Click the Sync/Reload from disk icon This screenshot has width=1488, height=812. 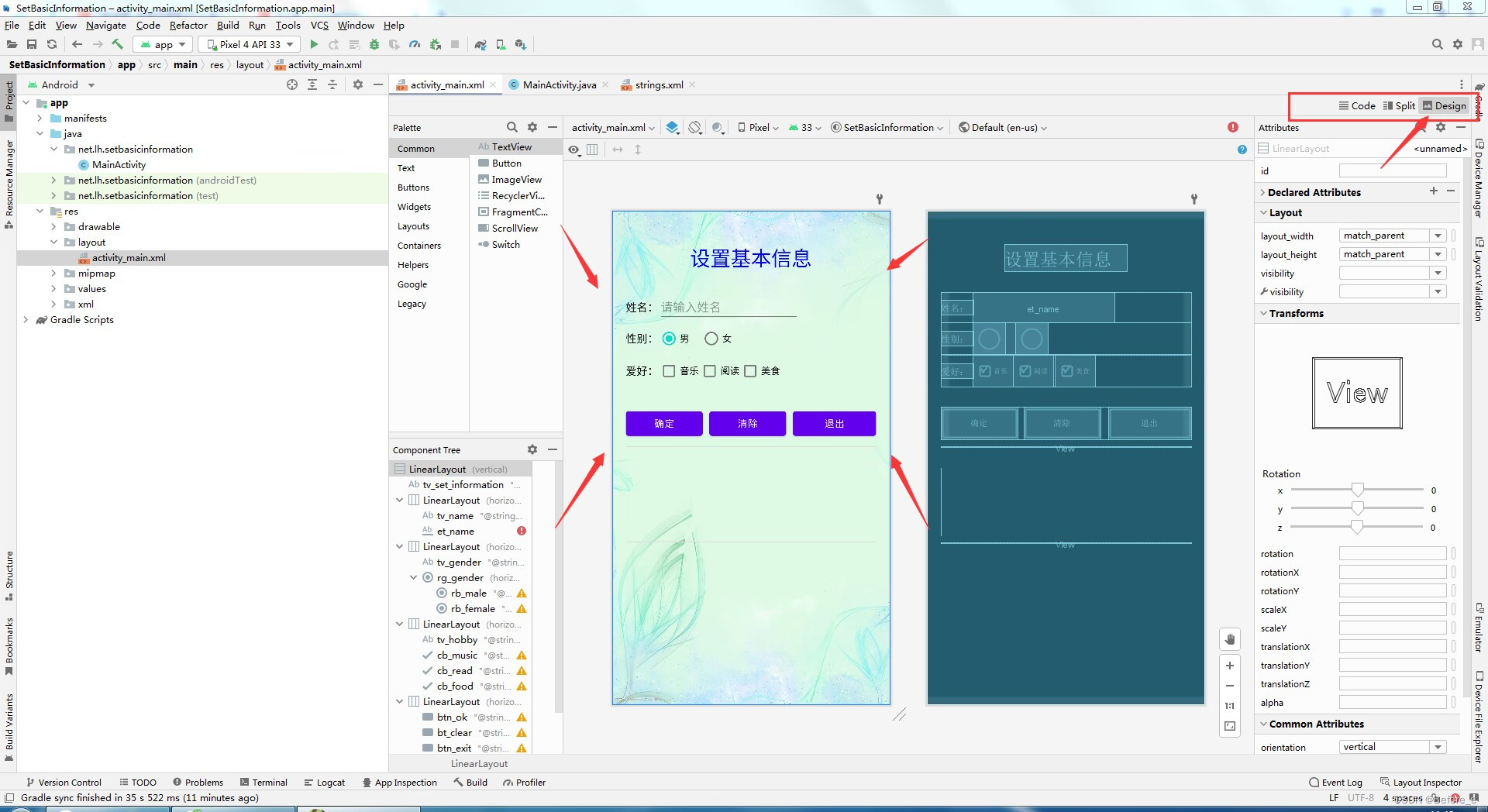[52, 44]
